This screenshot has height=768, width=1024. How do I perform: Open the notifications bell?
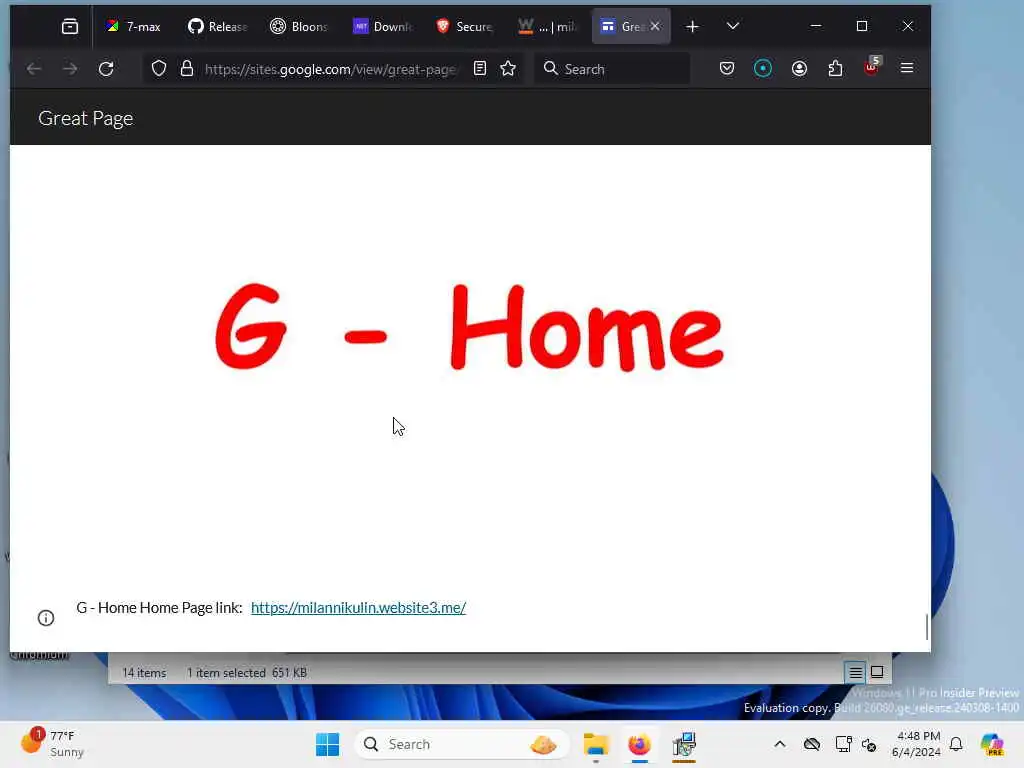tap(956, 744)
